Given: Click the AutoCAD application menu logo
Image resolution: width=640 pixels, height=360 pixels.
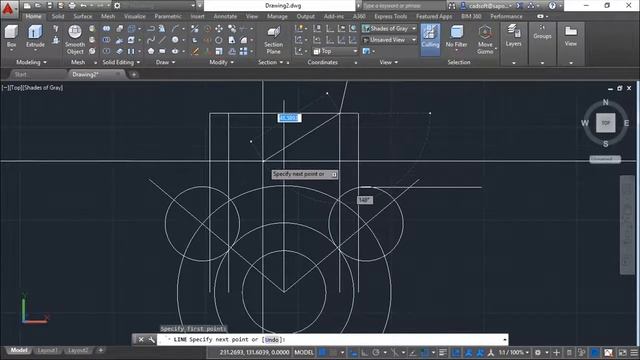Looking at the screenshot, I should click(8, 8).
